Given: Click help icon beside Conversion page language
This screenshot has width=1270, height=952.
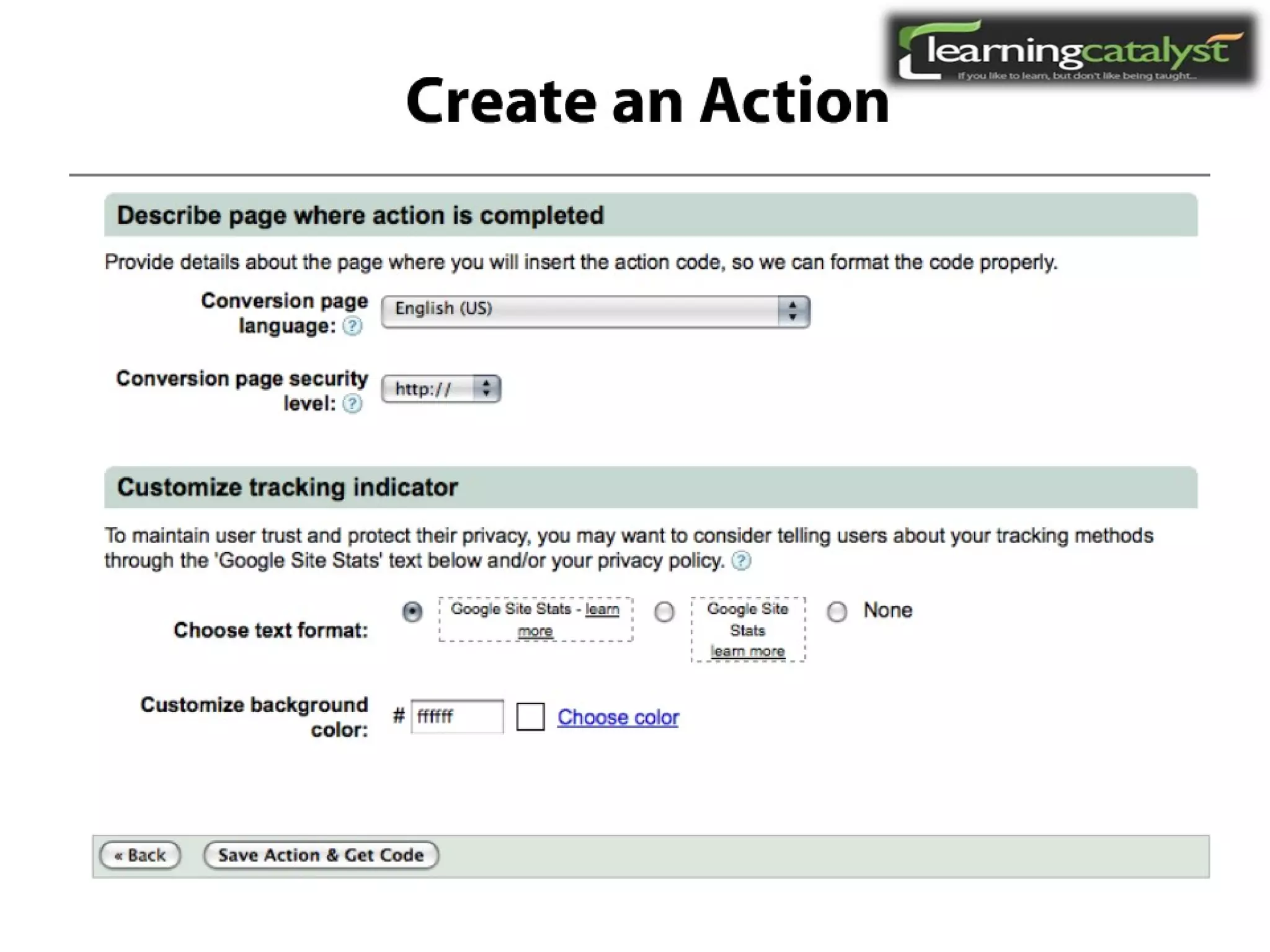Looking at the screenshot, I should point(352,326).
